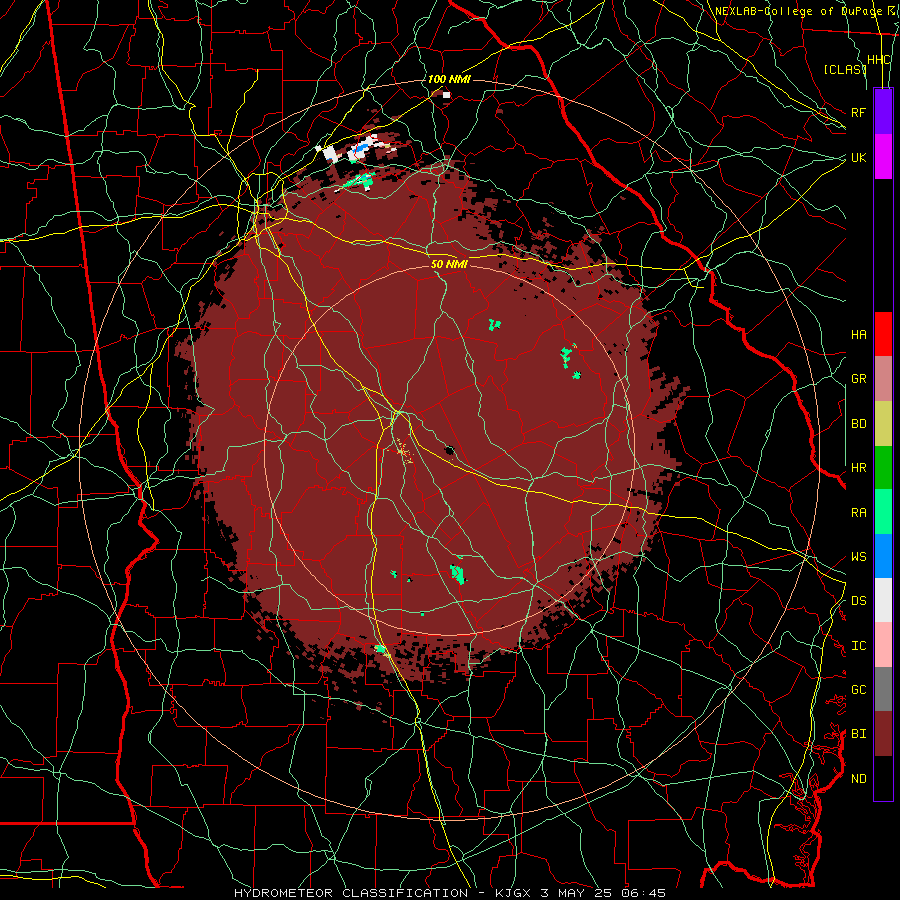The width and height of the screenshot is (900, 900).
Task: Click the IC label in the legend
Action: pos(858,646)
